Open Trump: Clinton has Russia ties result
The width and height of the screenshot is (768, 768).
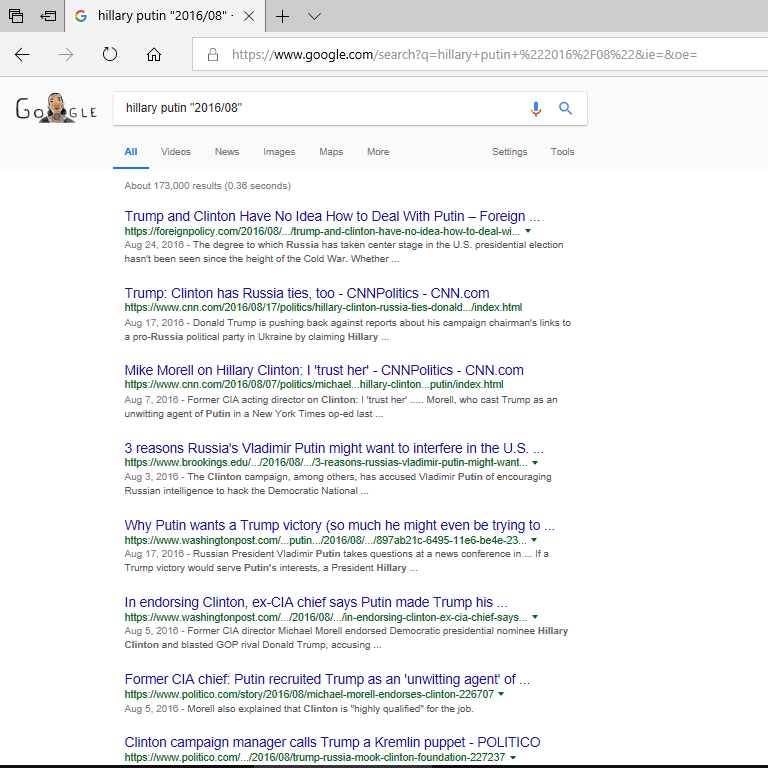pyautogui.click(x=307, y=293)
